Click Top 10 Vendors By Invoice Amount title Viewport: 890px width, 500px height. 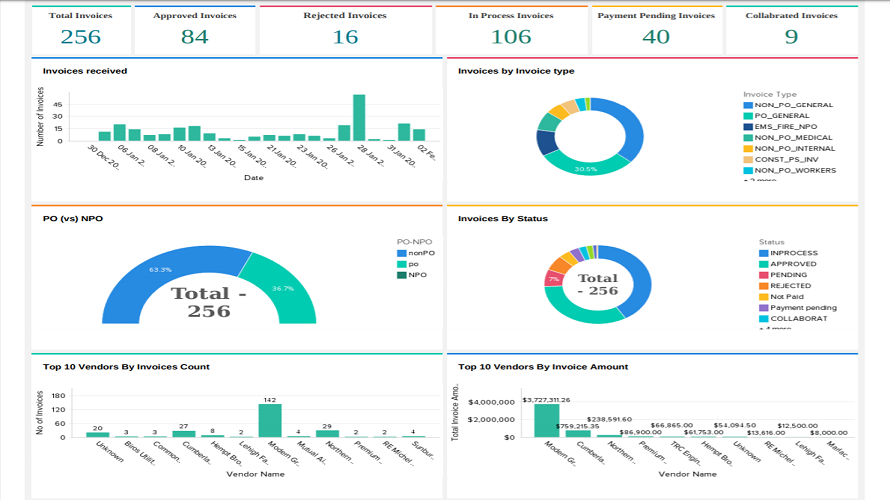coord(543,367)
